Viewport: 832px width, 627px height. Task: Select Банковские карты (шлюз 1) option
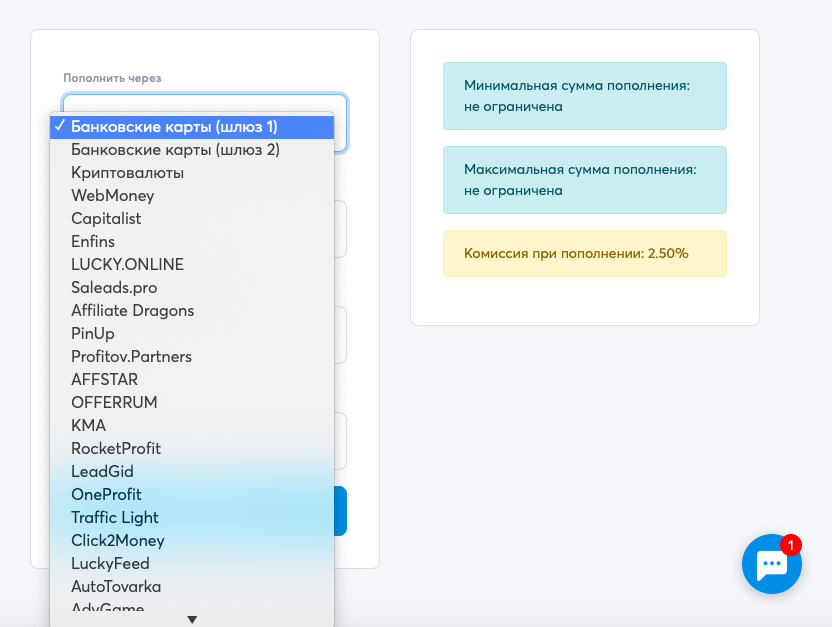[192, 127]
